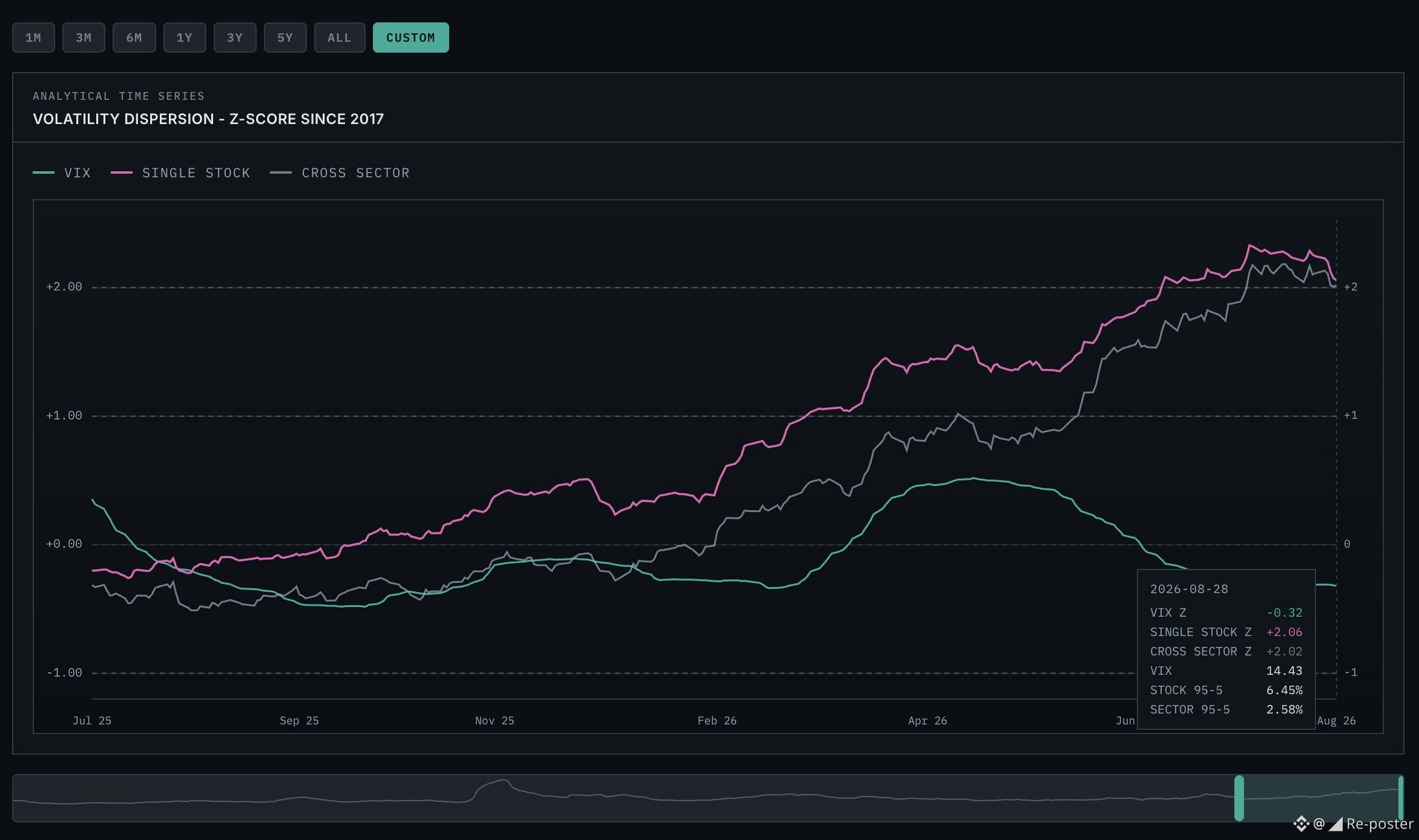Click the Nov 25 x-axis label
1419x840 pixels.
click(x=495, y=721)
